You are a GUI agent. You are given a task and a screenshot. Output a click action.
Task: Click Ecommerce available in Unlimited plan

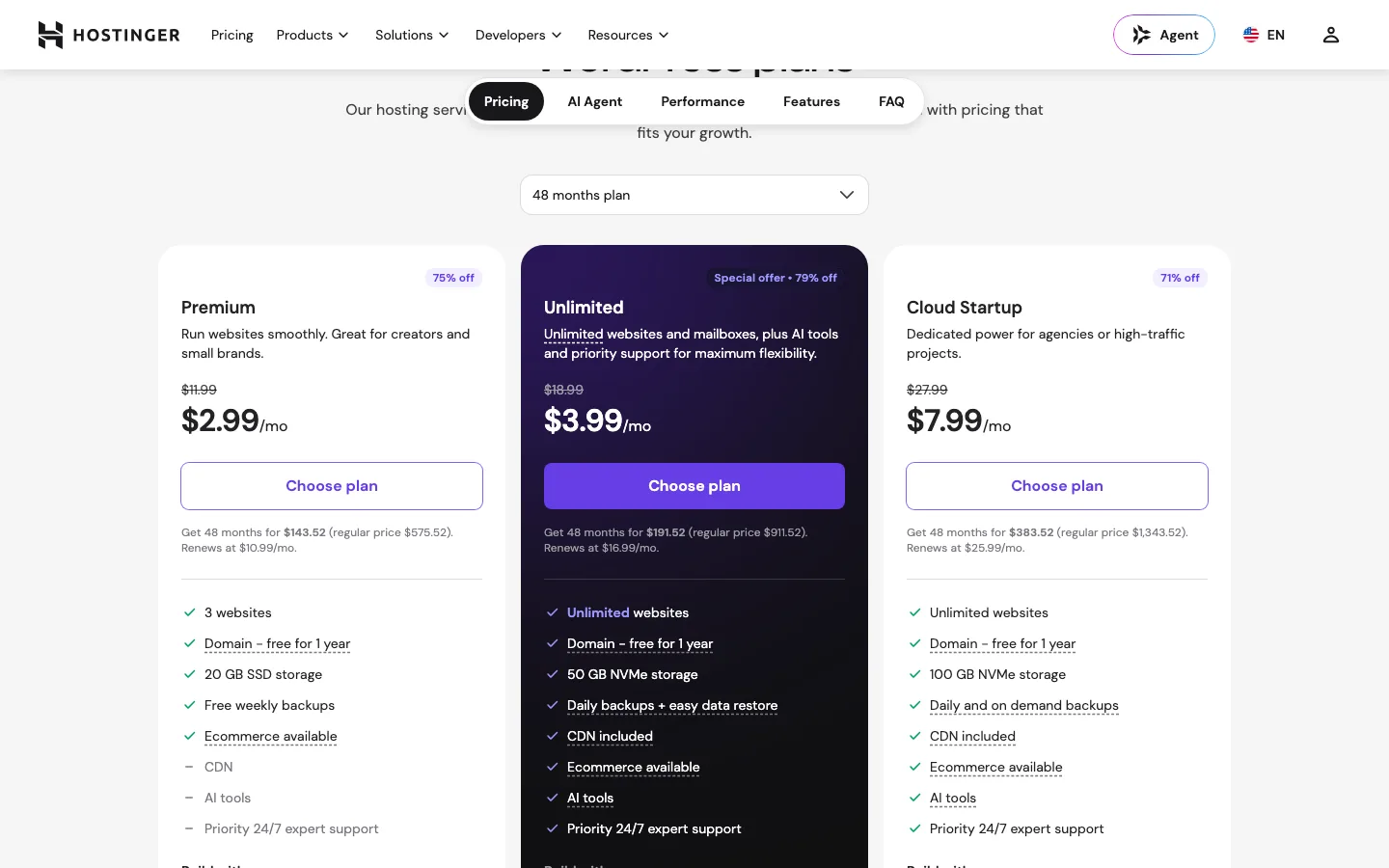coord(634,767)
